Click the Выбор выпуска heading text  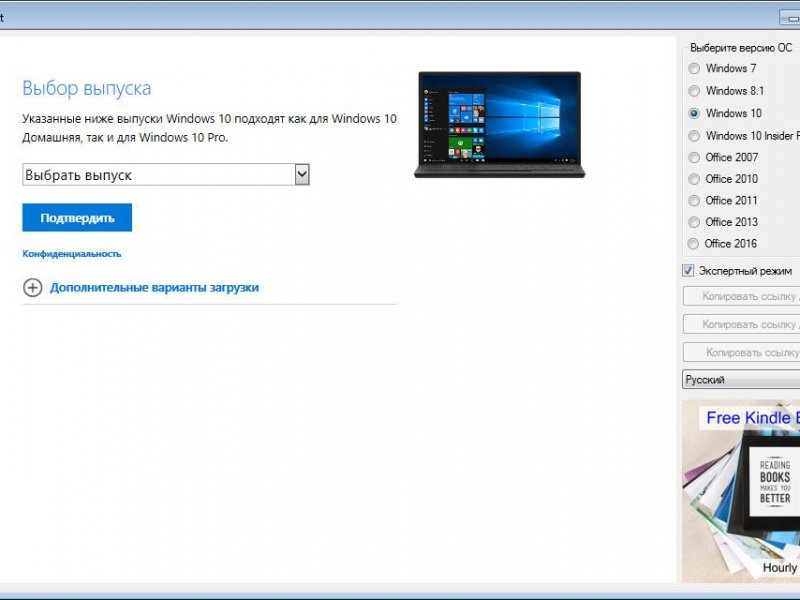(87, 88)
